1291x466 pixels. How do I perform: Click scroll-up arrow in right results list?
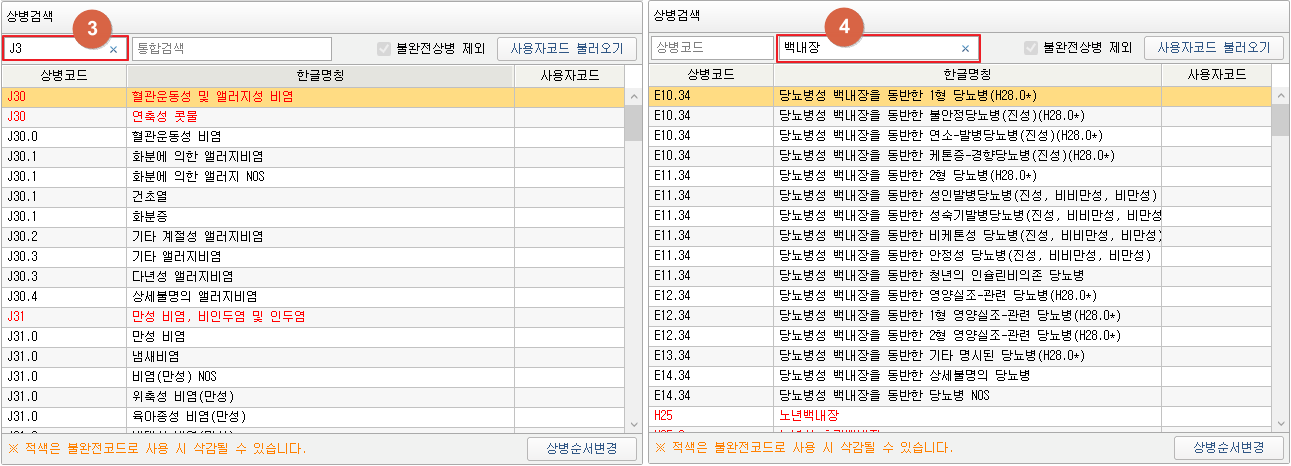point(1279,96)
